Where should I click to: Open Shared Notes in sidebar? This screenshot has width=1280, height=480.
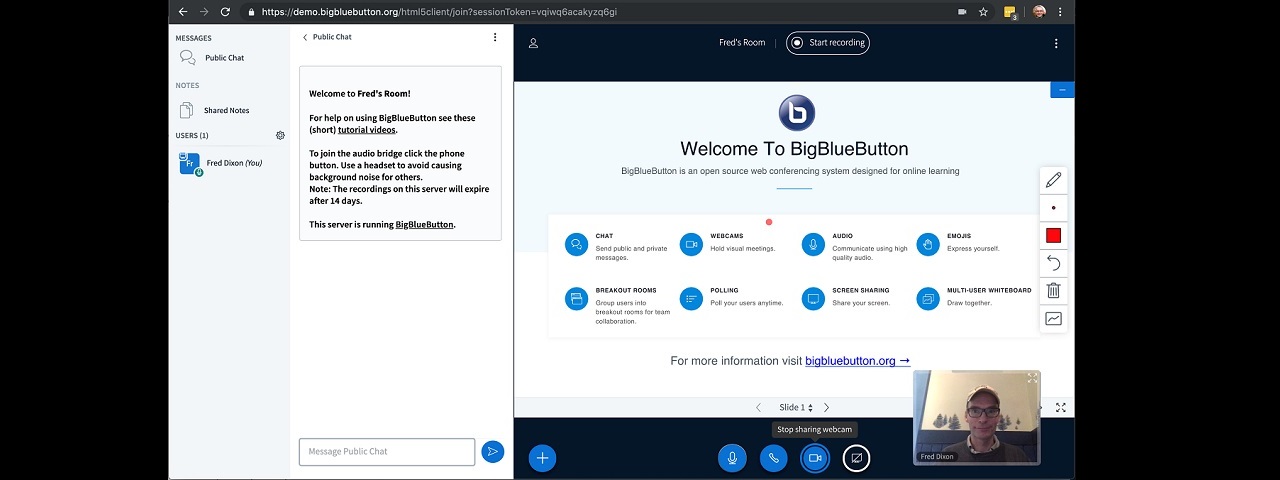(x=226, y=110)
